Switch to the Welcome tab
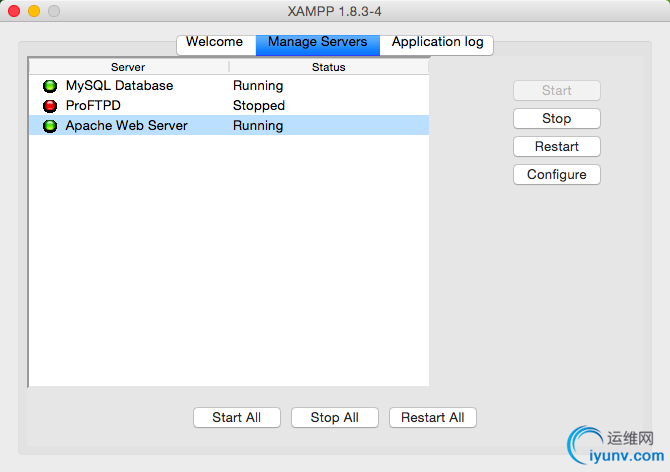The width and height of the screenshot is (670, 472). 216,44
